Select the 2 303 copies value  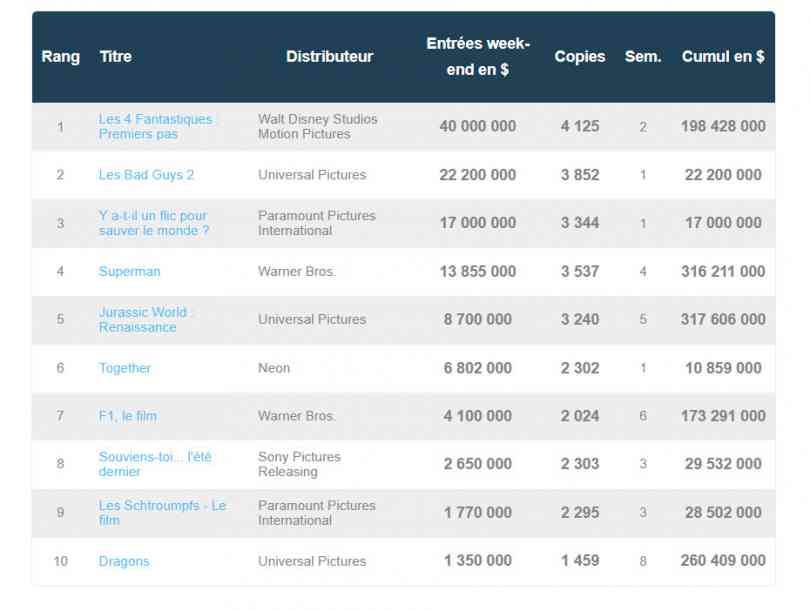[x=580, y=464]
